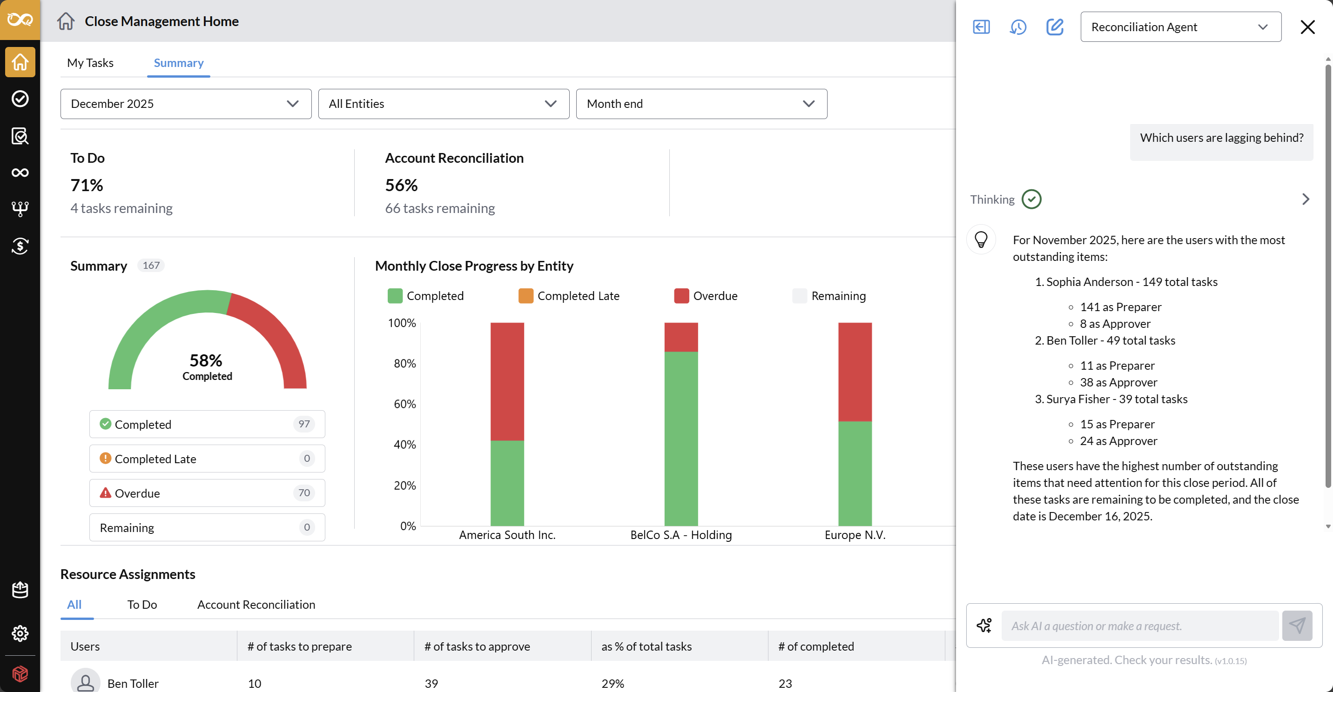Toggle the Completed legend swatch
Viewport: 1333px width, 720px height.
(x=395, y=296)
